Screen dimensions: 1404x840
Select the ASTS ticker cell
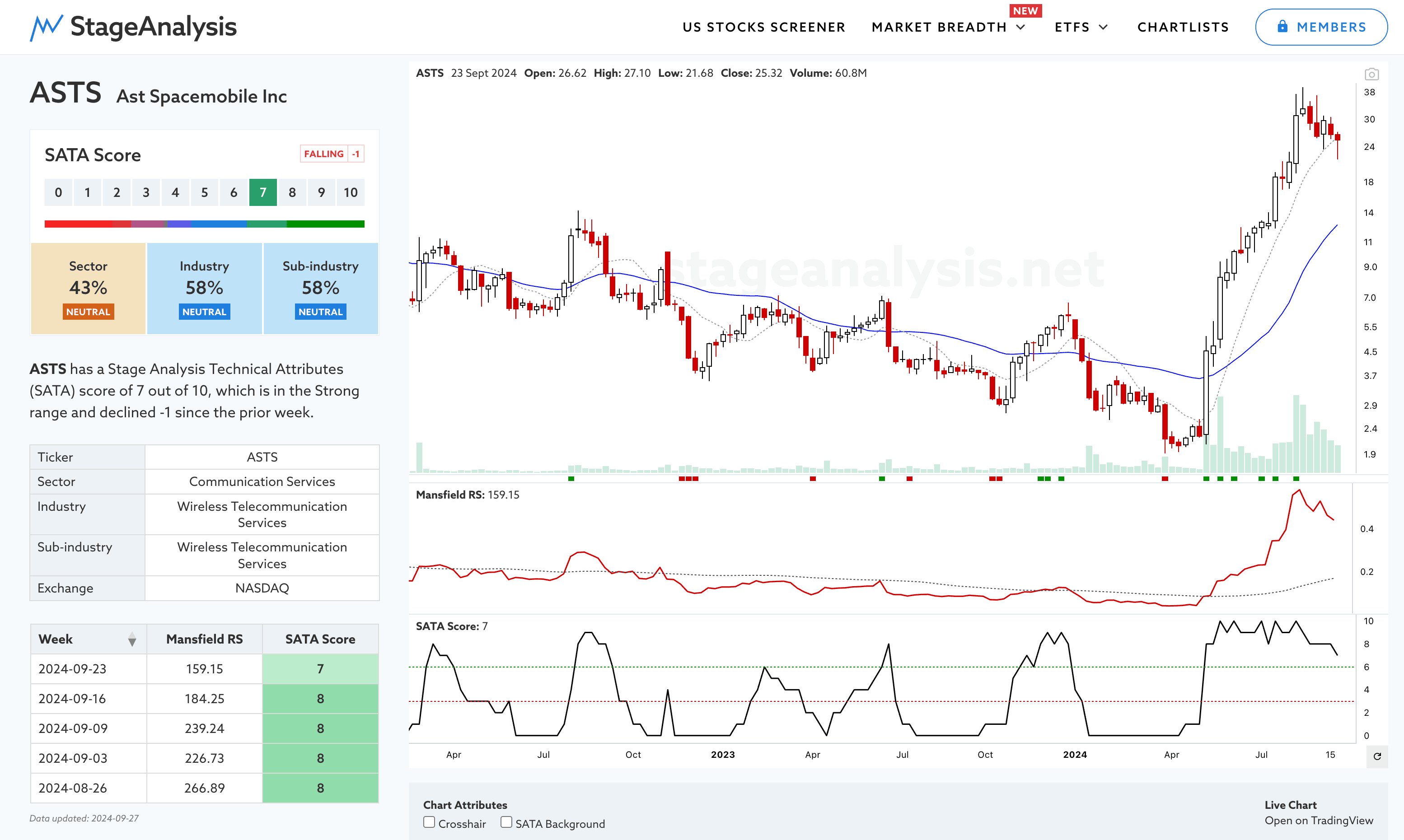[x=262, y=457]
